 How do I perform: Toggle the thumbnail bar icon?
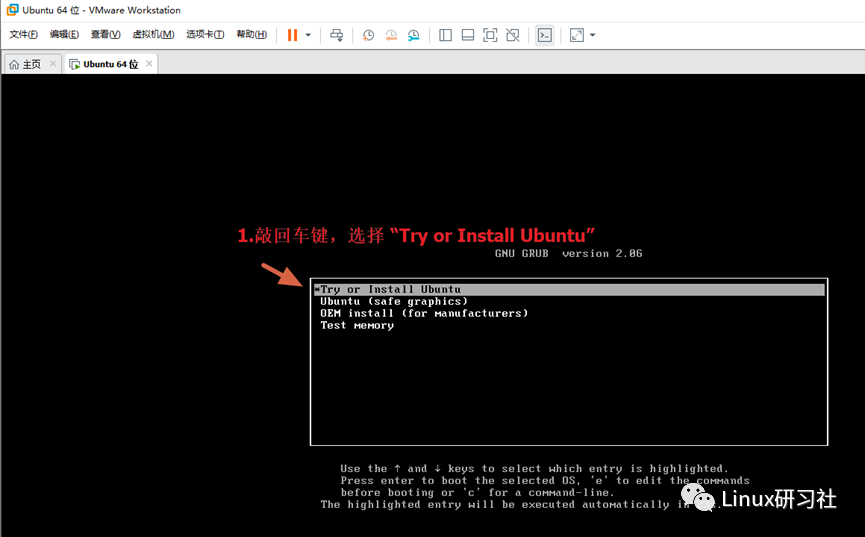(468, 35)
